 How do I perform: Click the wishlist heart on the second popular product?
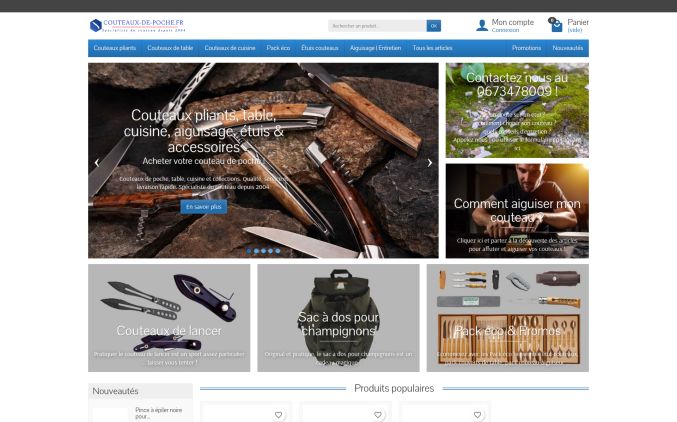378,415
